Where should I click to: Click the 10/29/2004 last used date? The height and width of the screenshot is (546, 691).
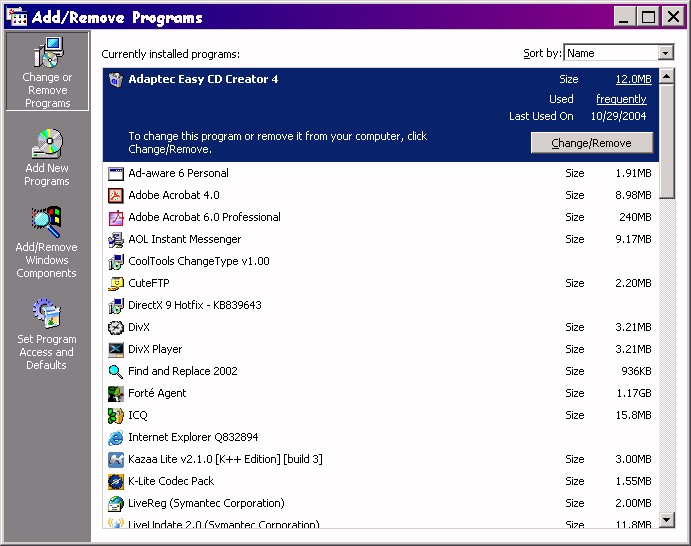[618, 116]
